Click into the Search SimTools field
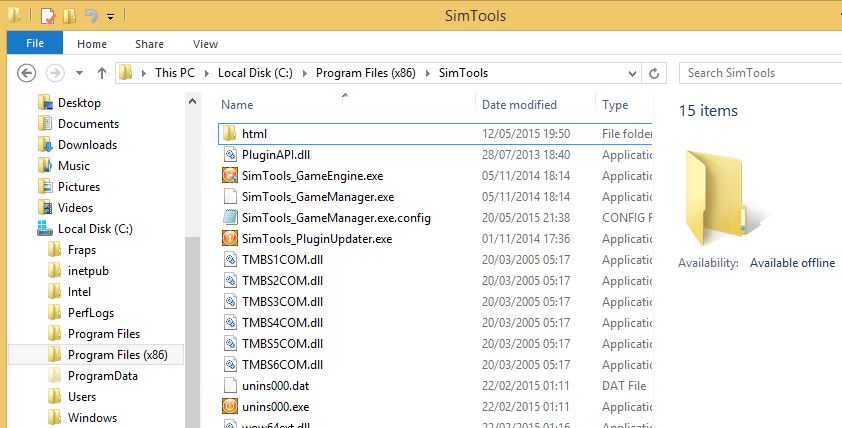 tap(760, 73)
